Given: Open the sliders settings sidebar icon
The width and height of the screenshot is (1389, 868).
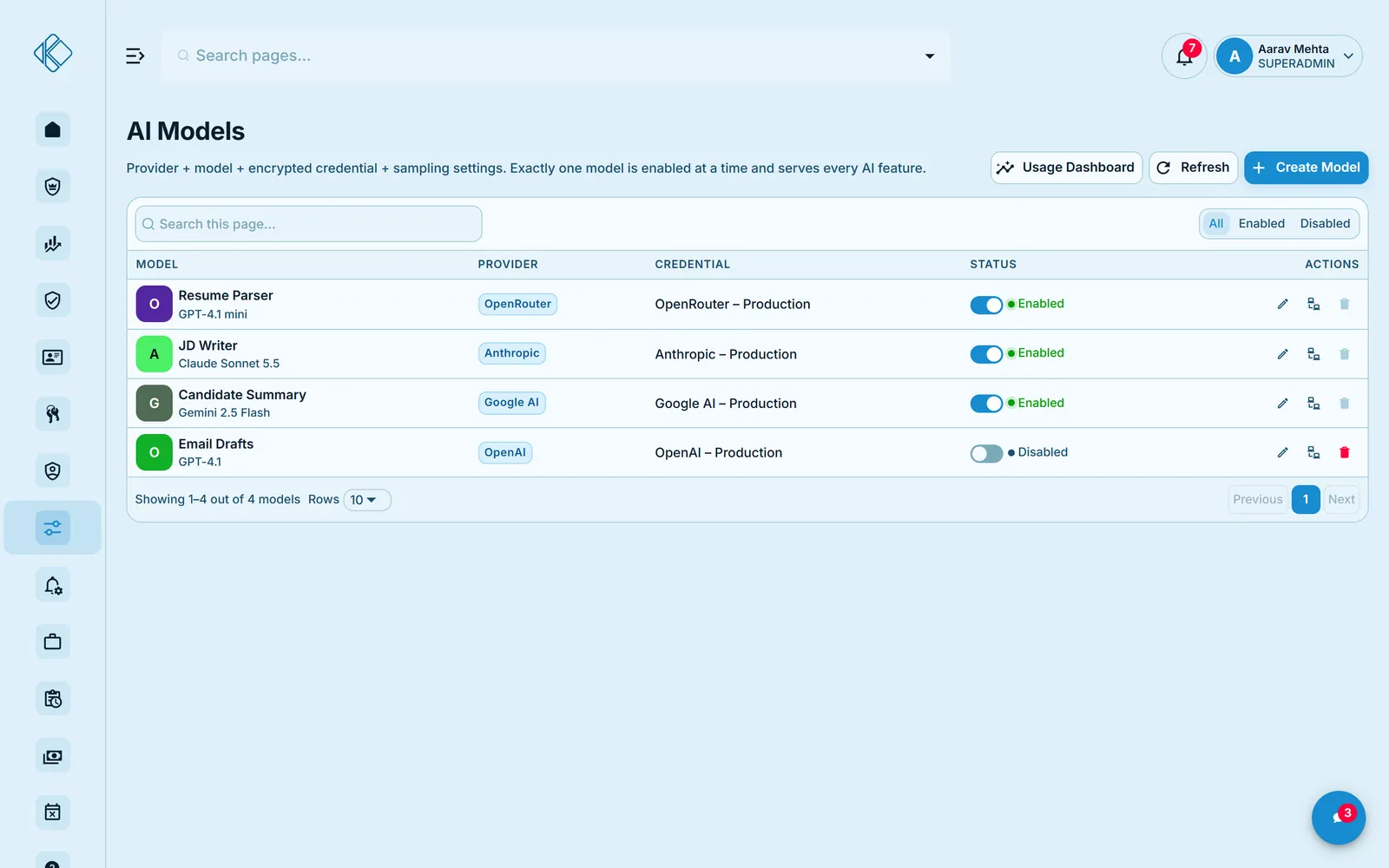Looking at the screenshot, I should coord(53,528).
